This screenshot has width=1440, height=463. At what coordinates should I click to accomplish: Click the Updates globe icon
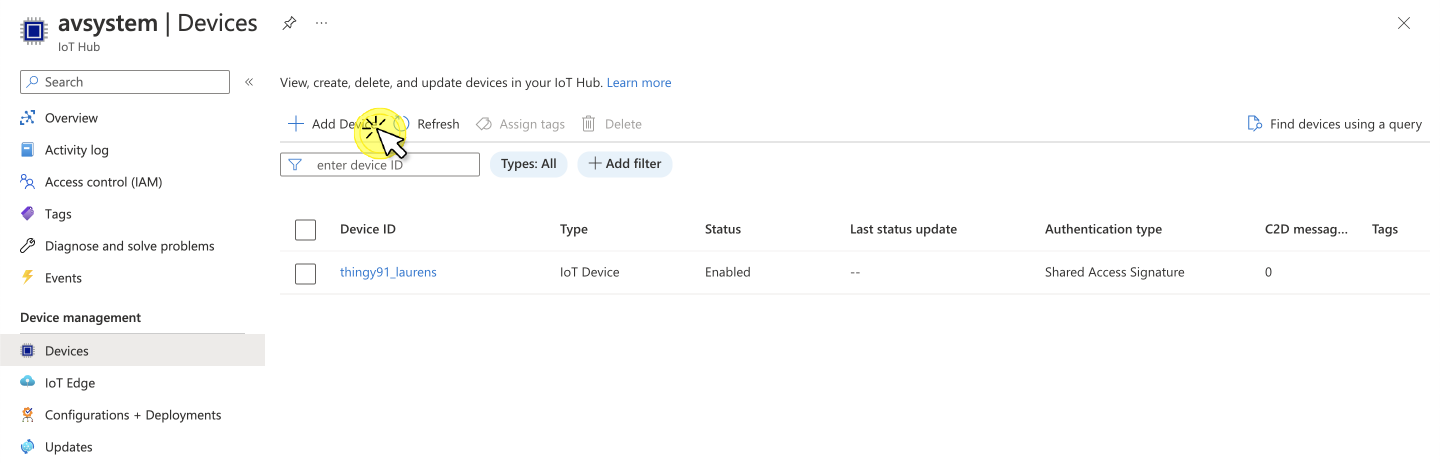pos(28,447)
